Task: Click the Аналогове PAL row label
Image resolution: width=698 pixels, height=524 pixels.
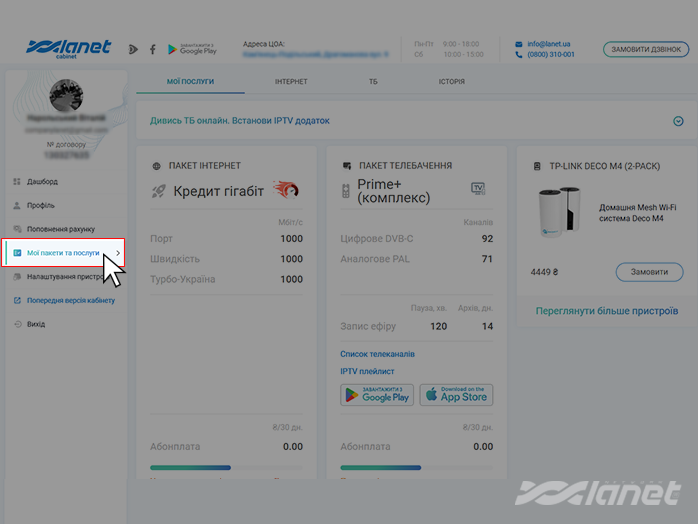Action: point(375,259)
